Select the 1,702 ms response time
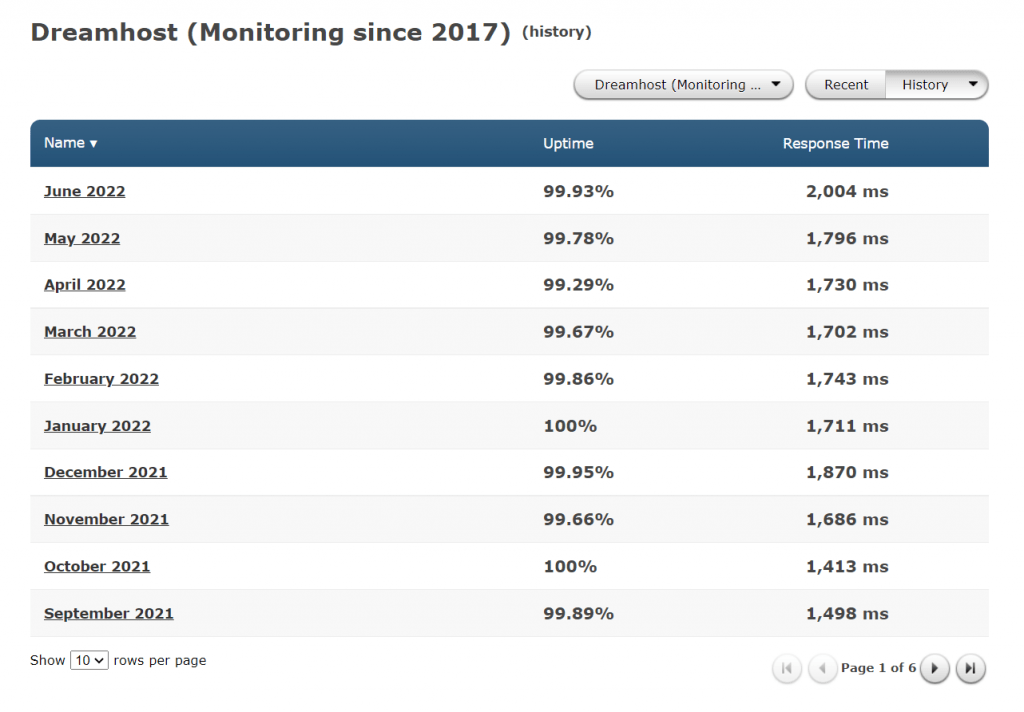The height and width of the screenshot is (712, 1024). tap(847, 332)
